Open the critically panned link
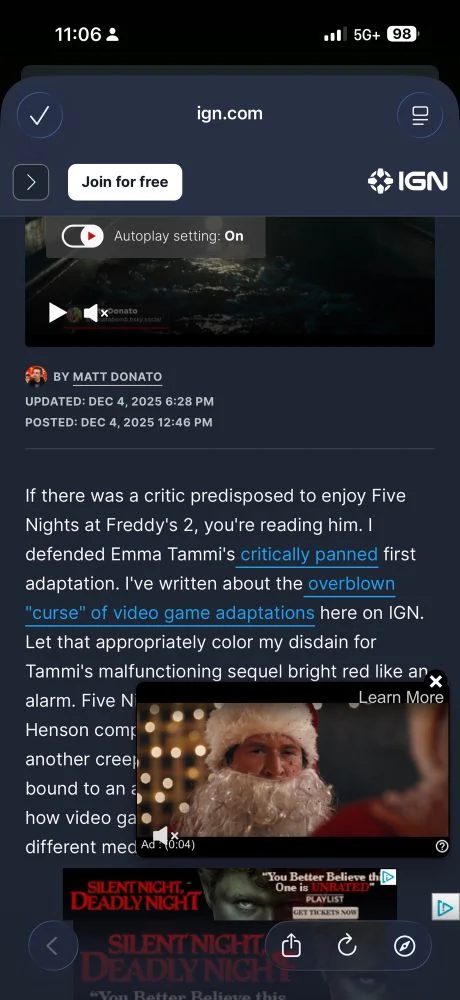 tap(309, 554)
